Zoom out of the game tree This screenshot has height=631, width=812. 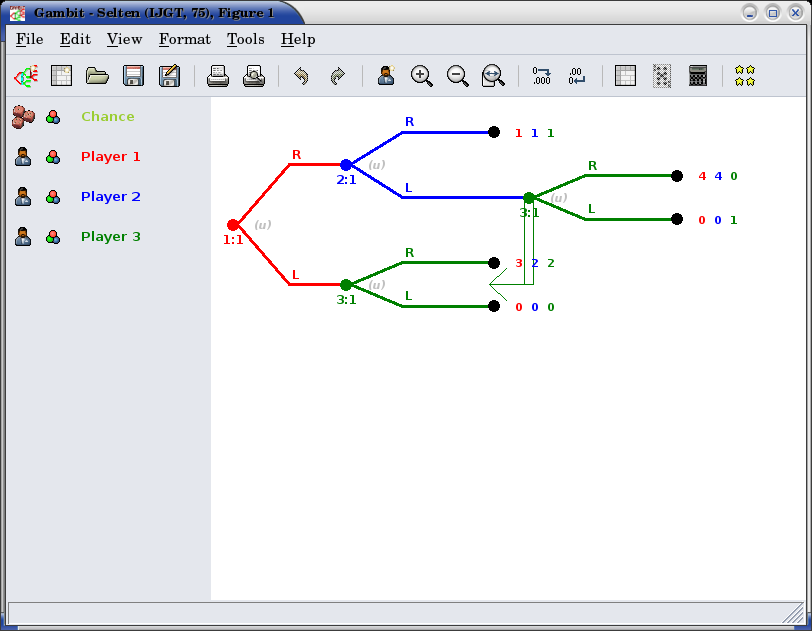458,76
